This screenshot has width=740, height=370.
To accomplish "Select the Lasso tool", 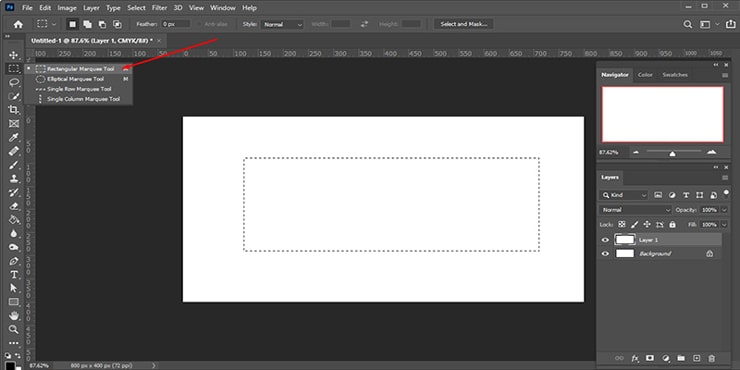I will point(14,82).
